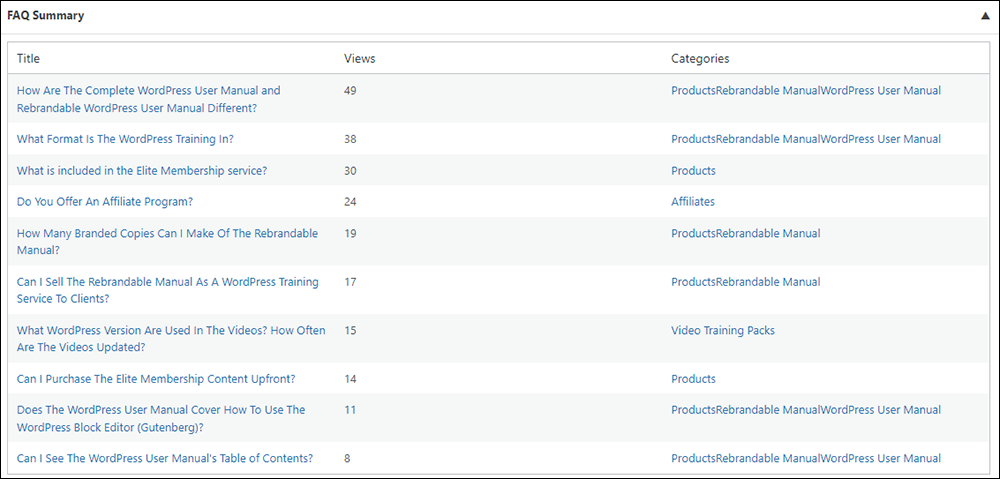This screenshot has width=1000, height=479.
Task: Select the Affiliates category link
Action: coord(693,202)
